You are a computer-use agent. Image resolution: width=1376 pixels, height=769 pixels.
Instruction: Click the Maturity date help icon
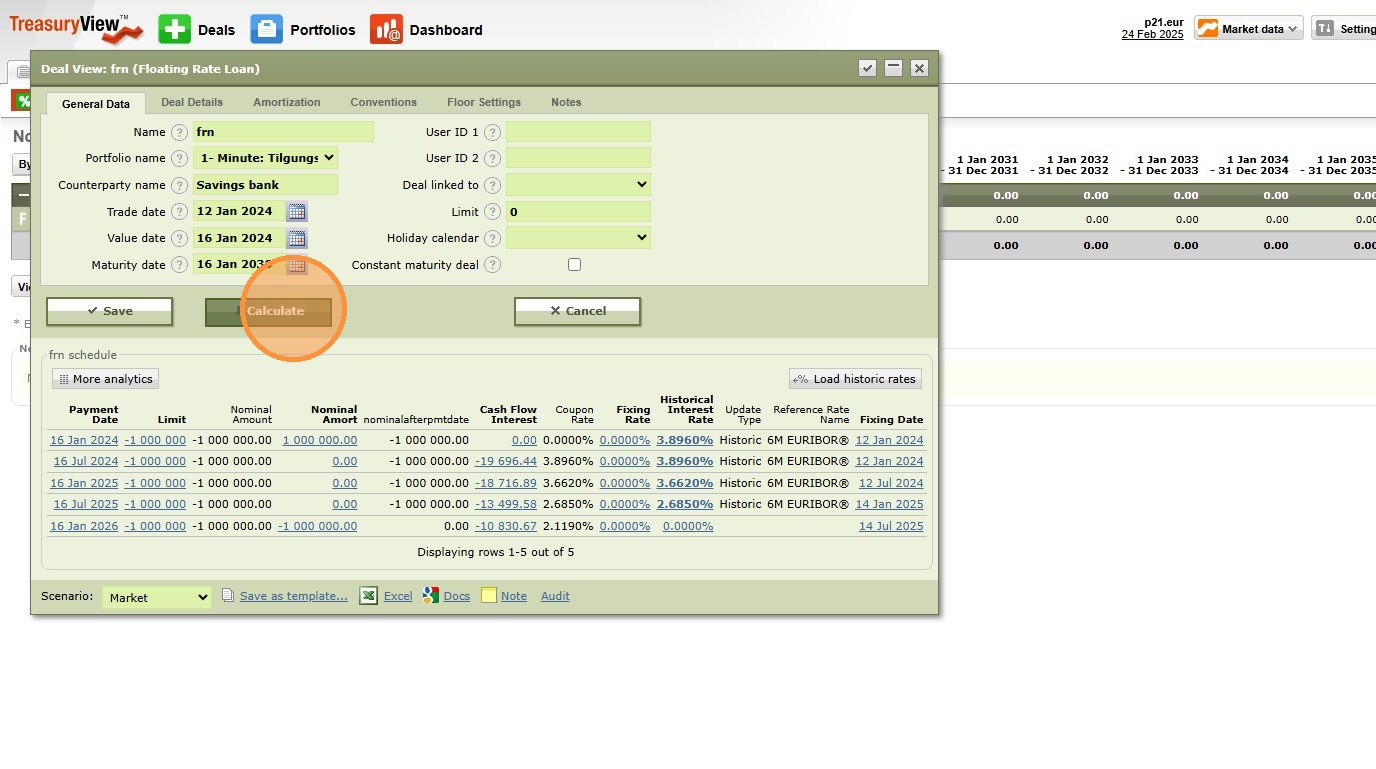(179, 265)
